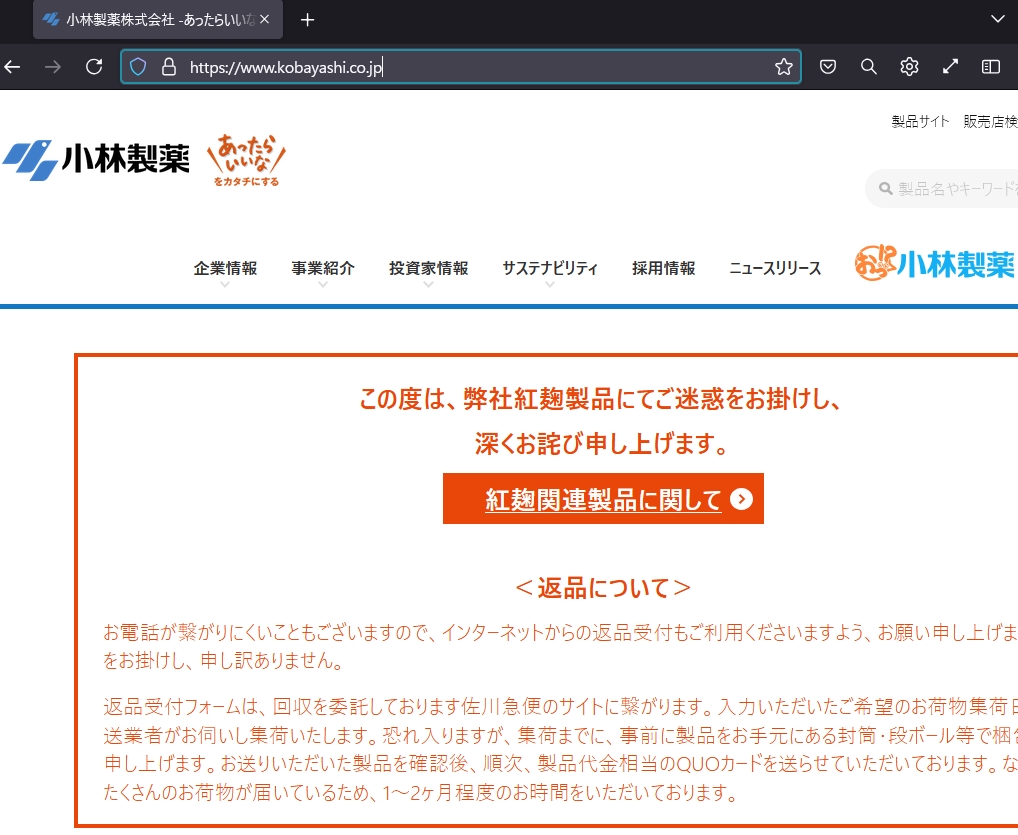
Task: Bookmark this page with the star
Action: (784, 67)
